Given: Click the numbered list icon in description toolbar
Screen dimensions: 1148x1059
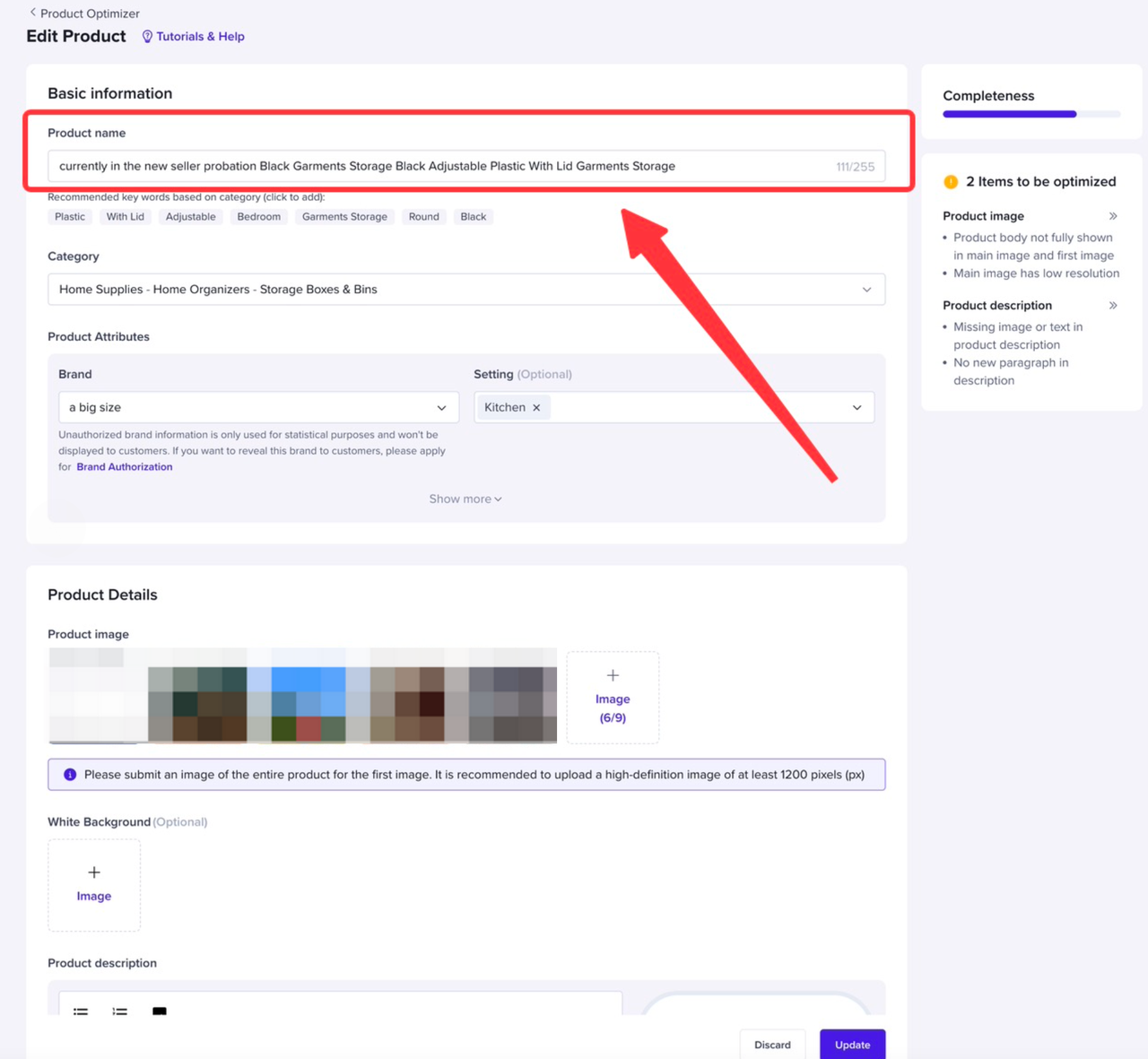Looking at the screenshot, I should coord(120,1011).
